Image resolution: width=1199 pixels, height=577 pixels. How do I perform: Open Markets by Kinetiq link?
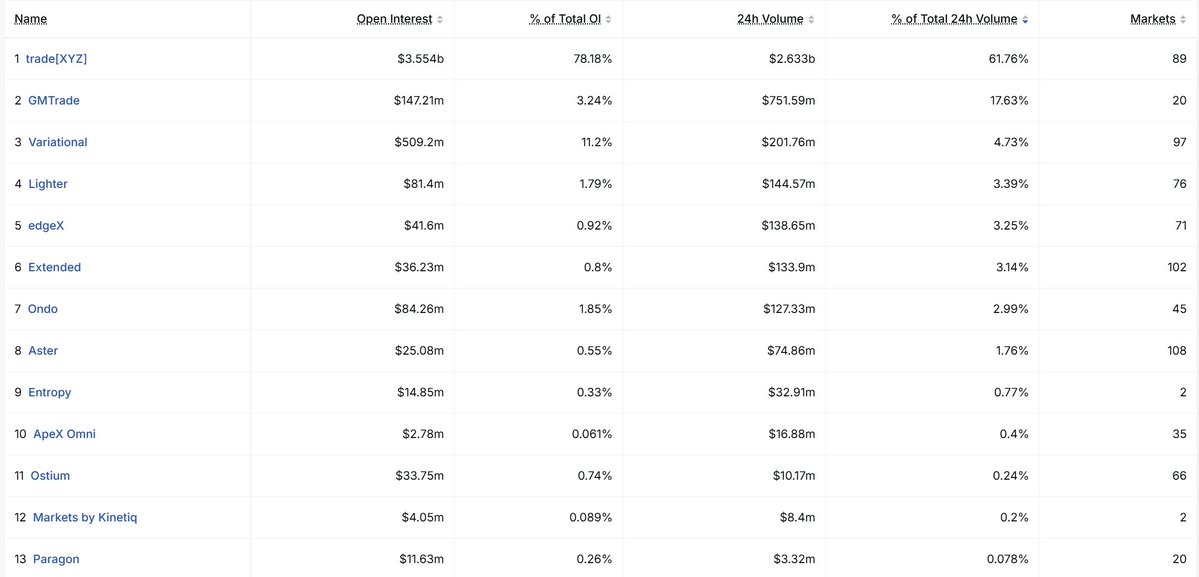pyautogui.click(x=85, y=517)
